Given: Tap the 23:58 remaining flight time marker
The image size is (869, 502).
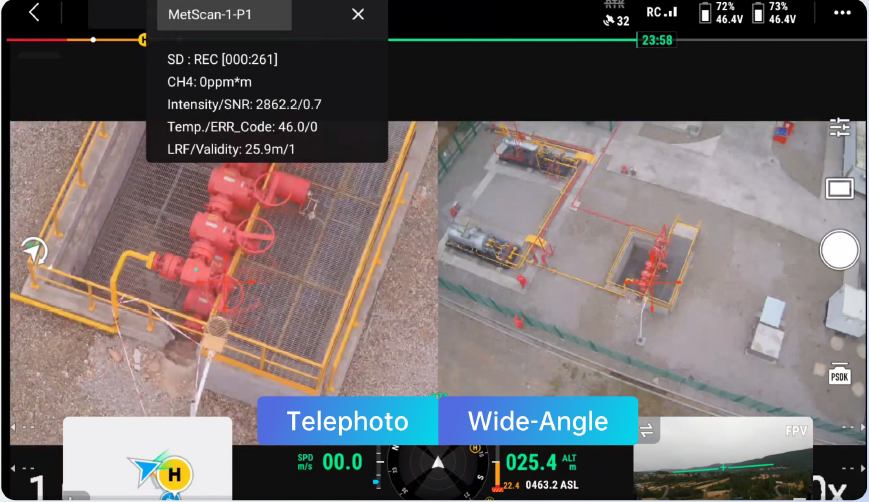Looking at the screenshot, I should point(656,41).
